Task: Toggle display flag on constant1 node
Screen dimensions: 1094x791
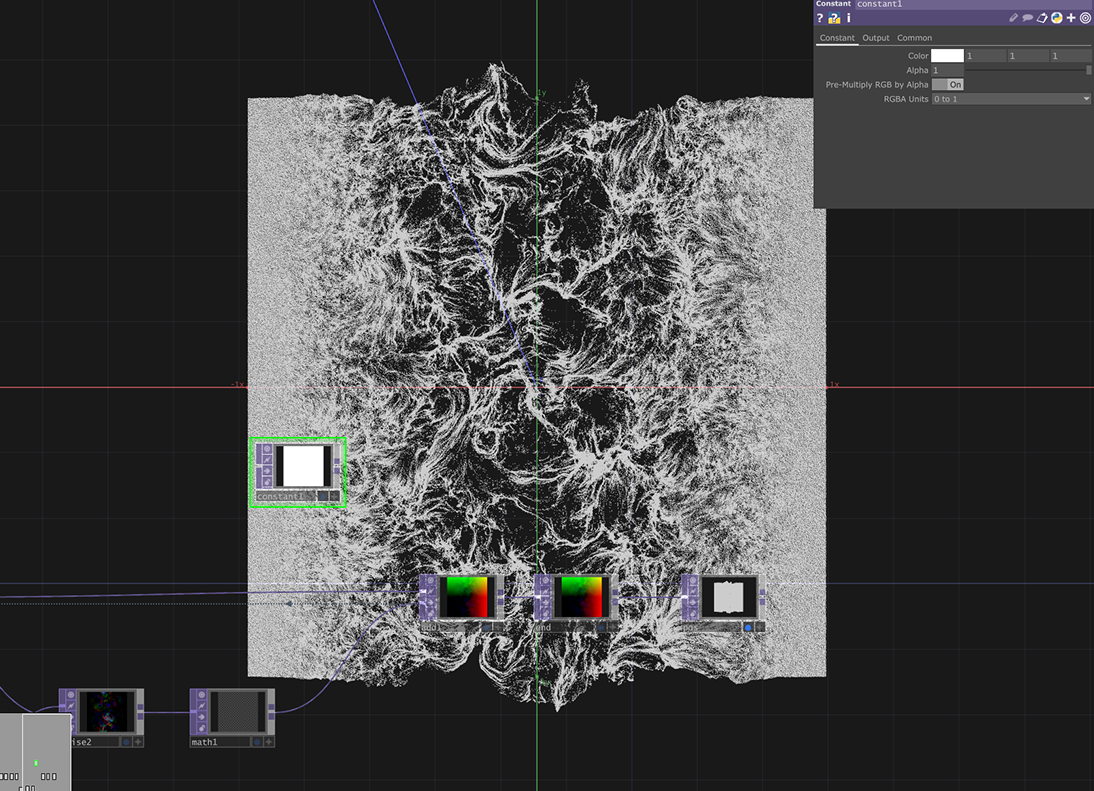Action: [323, 496]
